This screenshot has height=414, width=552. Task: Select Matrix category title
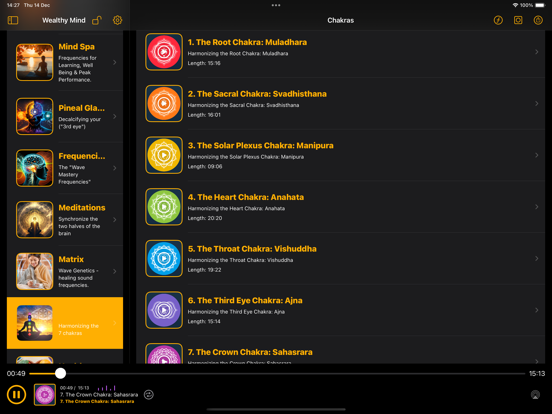pyautogui.click(x=71, y=259)
